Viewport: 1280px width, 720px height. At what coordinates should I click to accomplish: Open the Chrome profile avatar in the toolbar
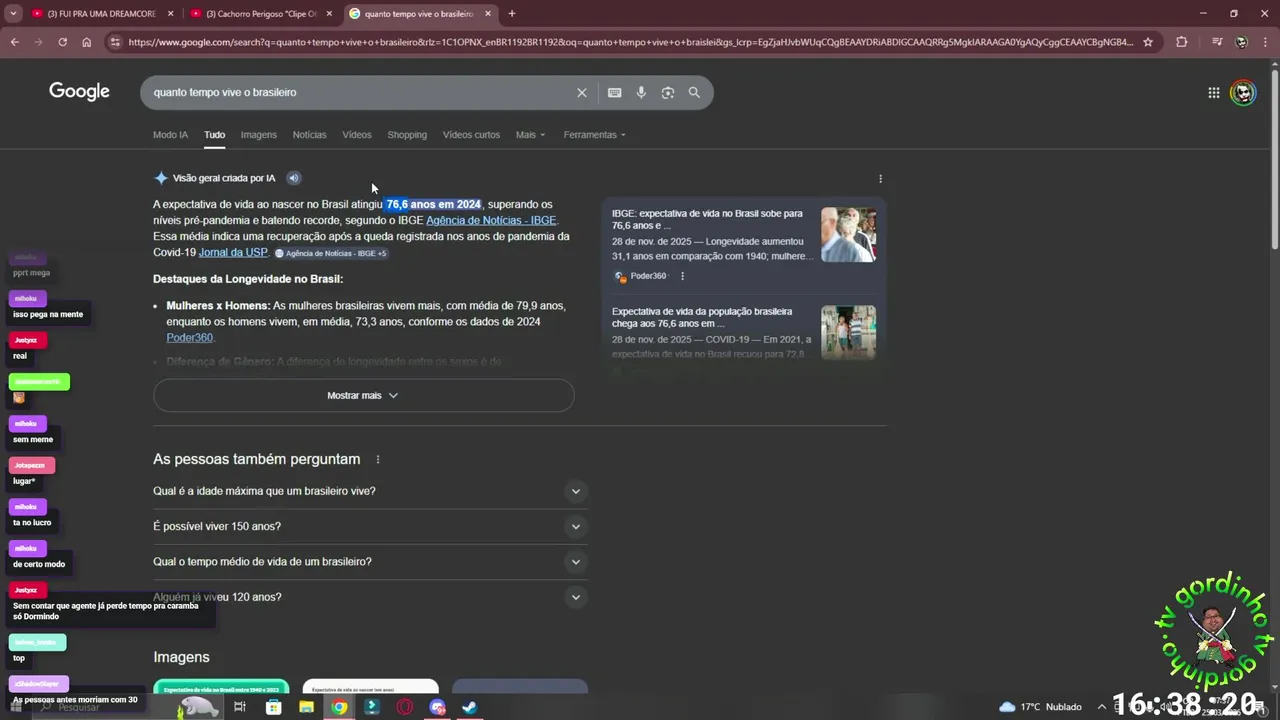pyautogui.click(x=1242, y=42)
